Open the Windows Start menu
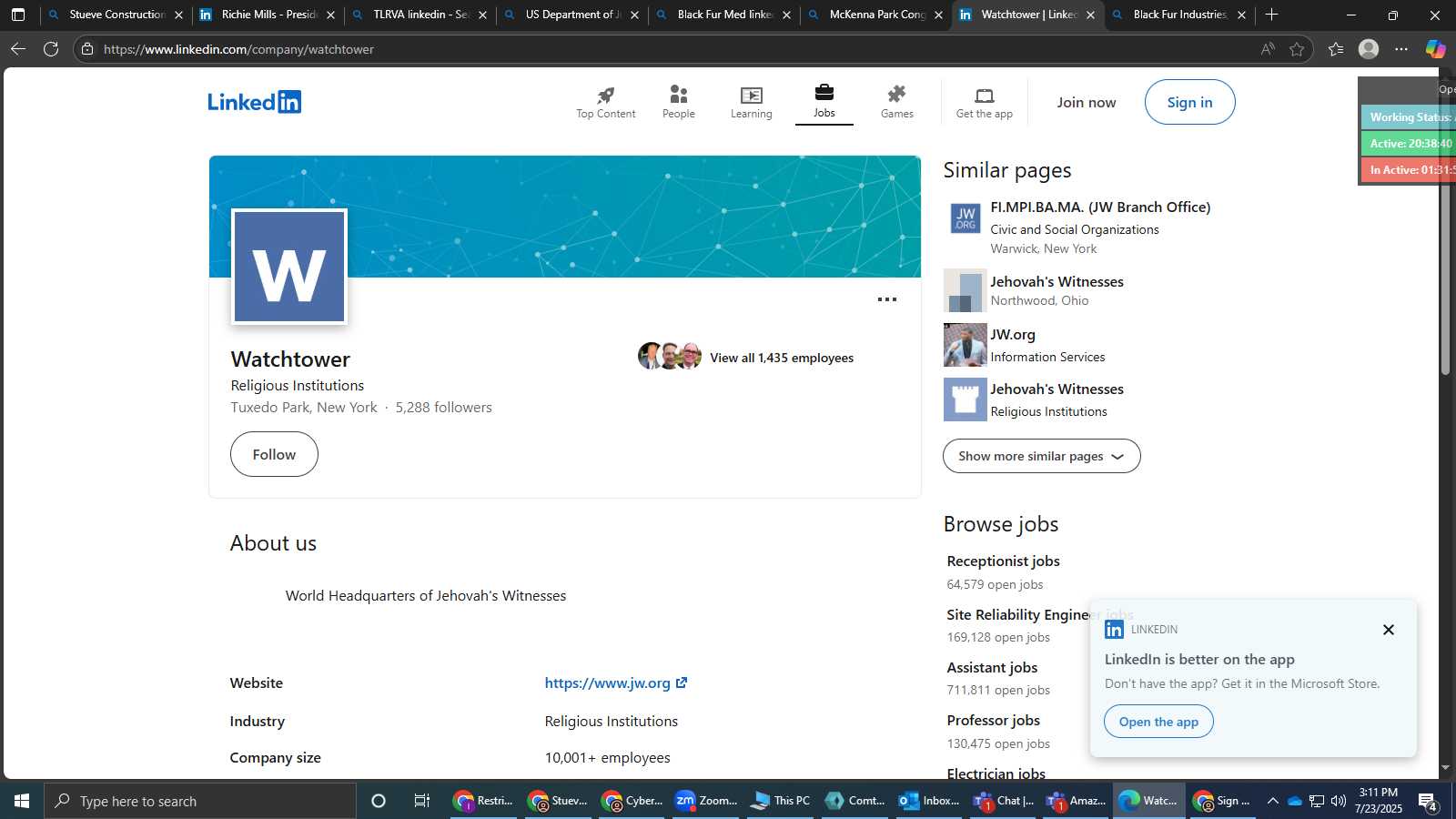 (x=22, y=801)
